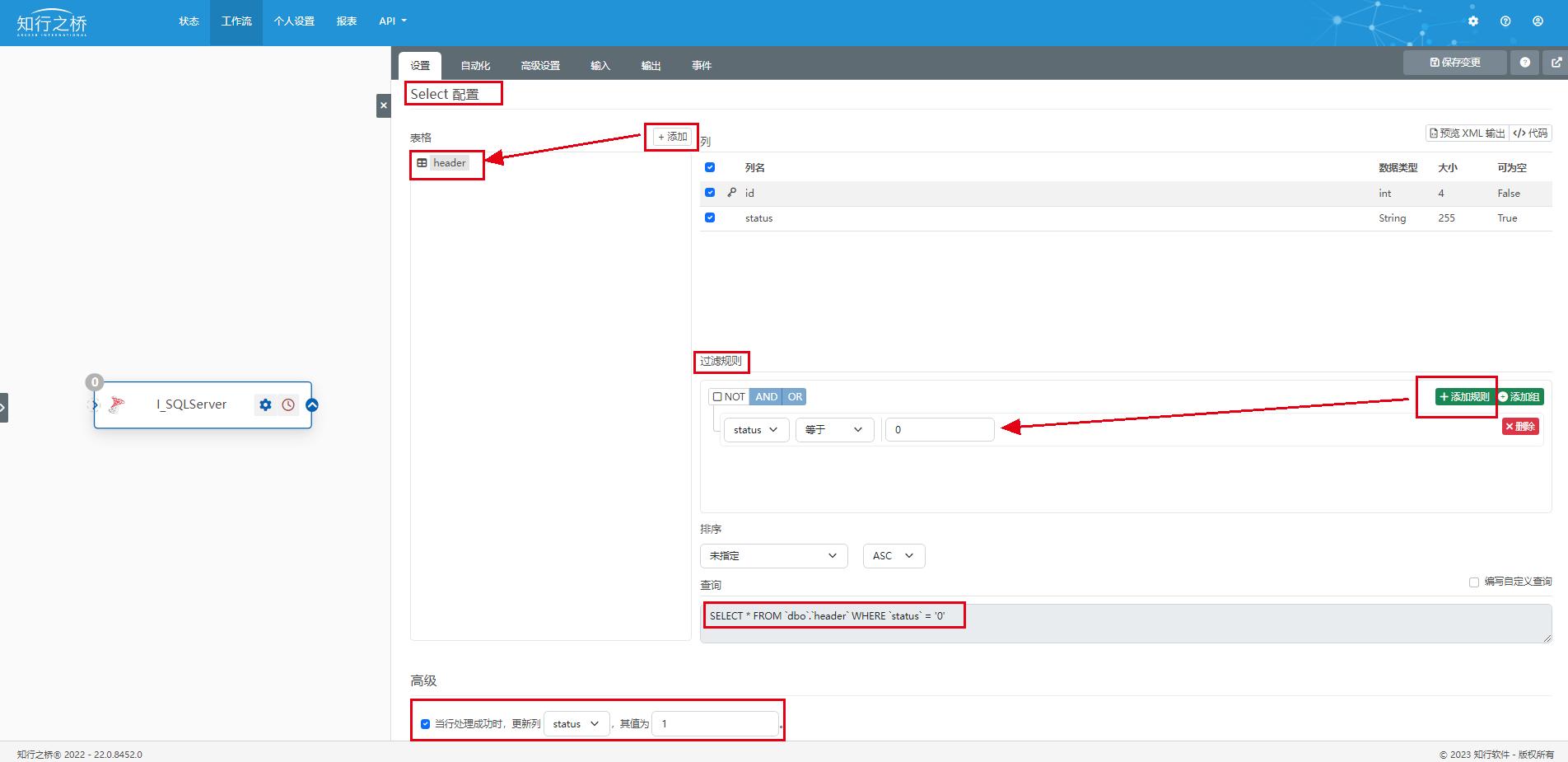Open the ASC sort order dropdown

click(x=894, y=556)
